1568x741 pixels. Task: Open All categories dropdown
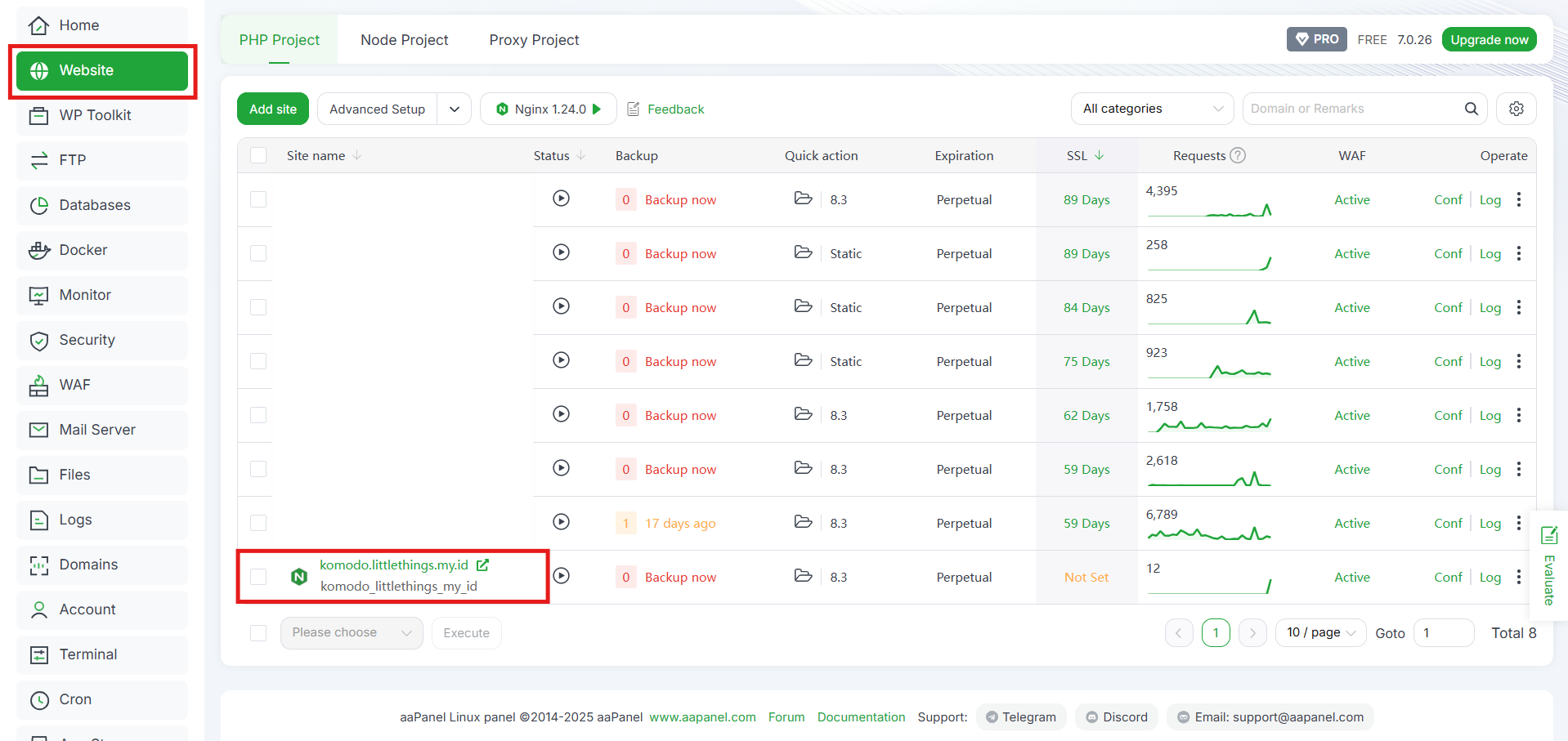pyautogui.click(x=1152, y=109)
